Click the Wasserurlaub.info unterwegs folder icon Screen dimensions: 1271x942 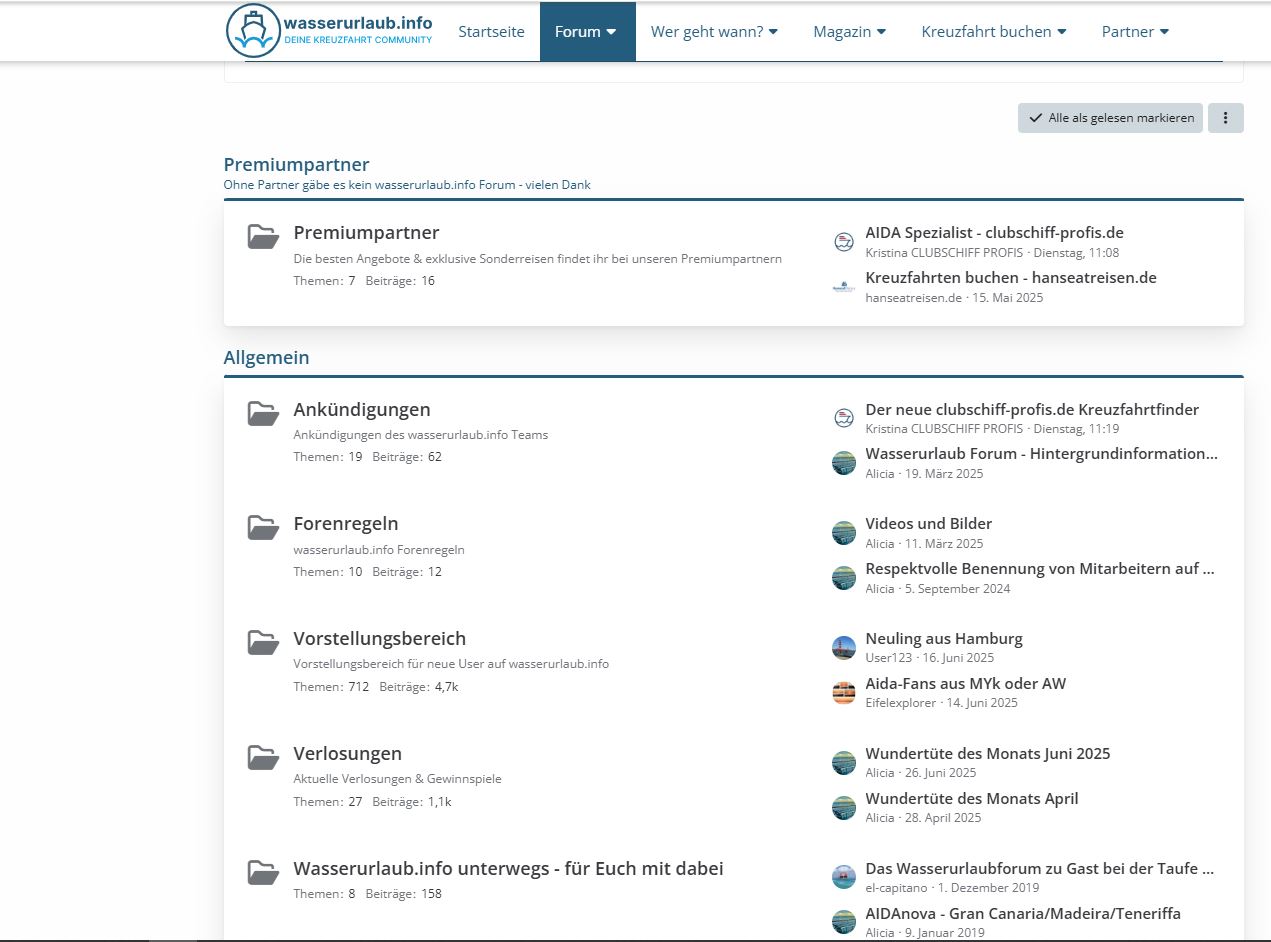coord(263,873)
